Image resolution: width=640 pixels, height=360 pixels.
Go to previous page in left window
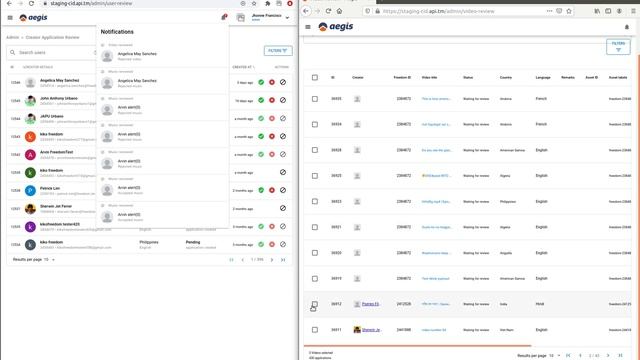click(x=242, y=260)
